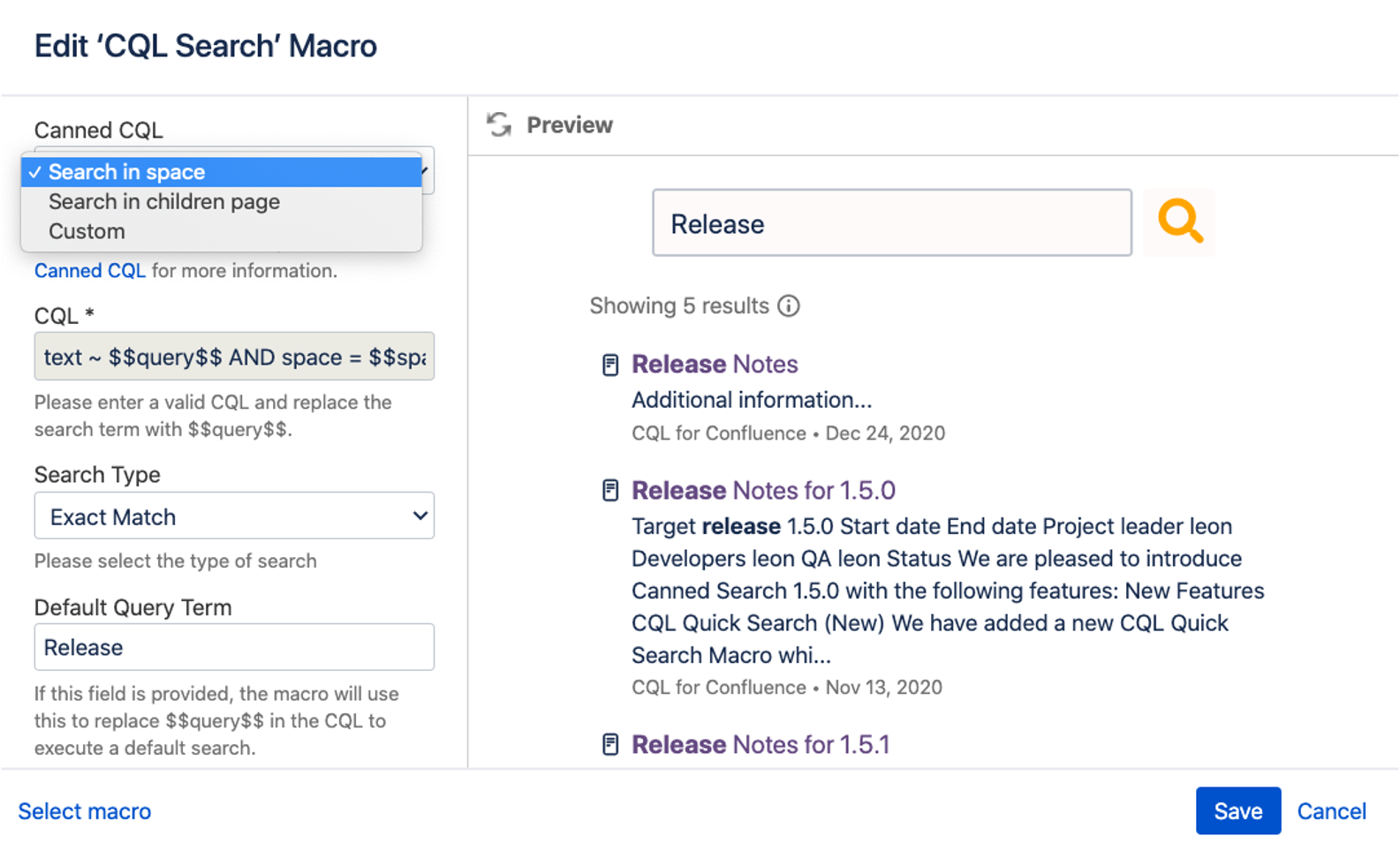Open 'Release Notes for 1.5.1' result
This screenshot has width=1400, height=851.
tap(761, 745)
